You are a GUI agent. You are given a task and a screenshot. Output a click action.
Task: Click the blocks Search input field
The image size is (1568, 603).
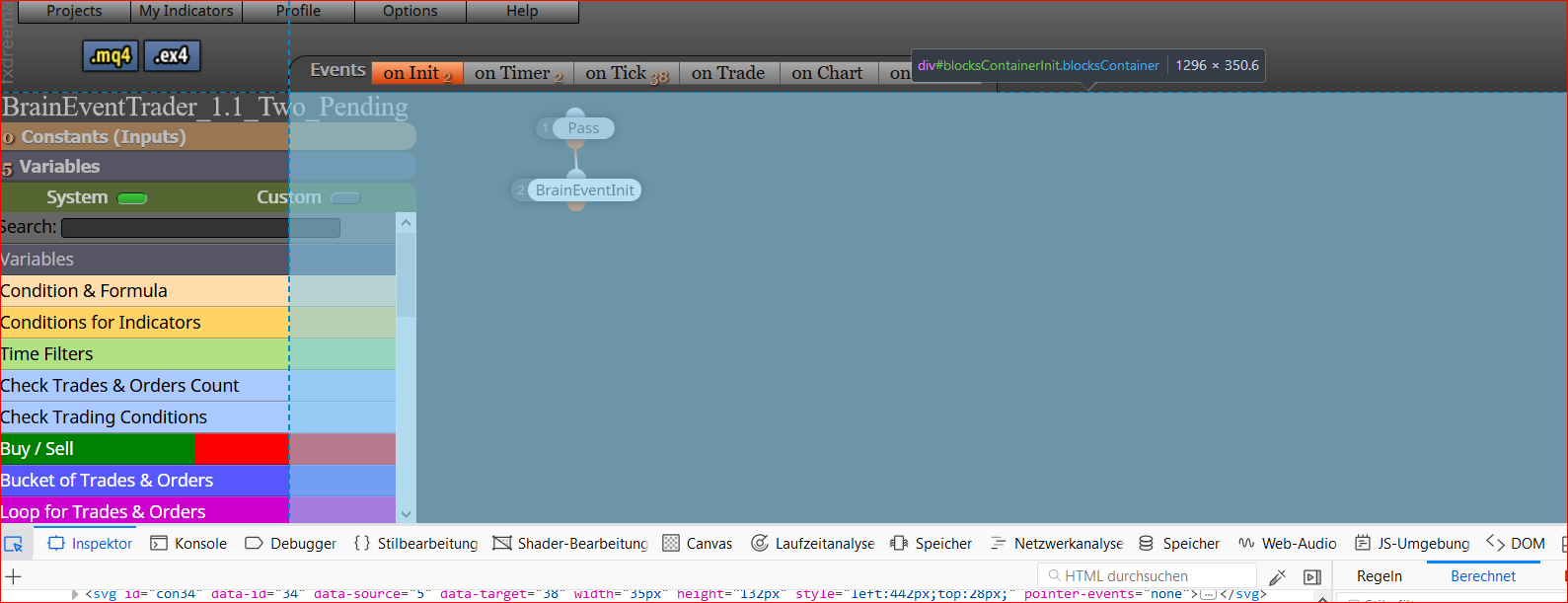click(200, 228)
